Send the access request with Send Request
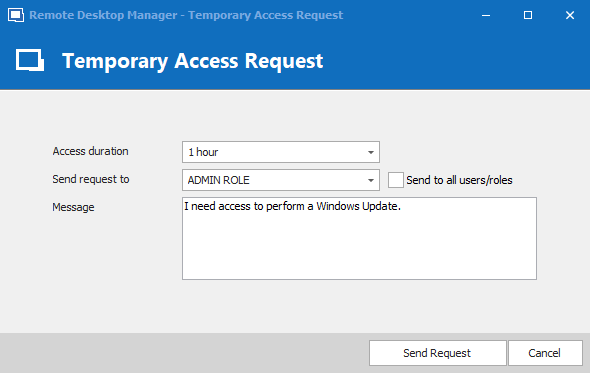The height and width of the screenshot is (373, 590). 438,353
